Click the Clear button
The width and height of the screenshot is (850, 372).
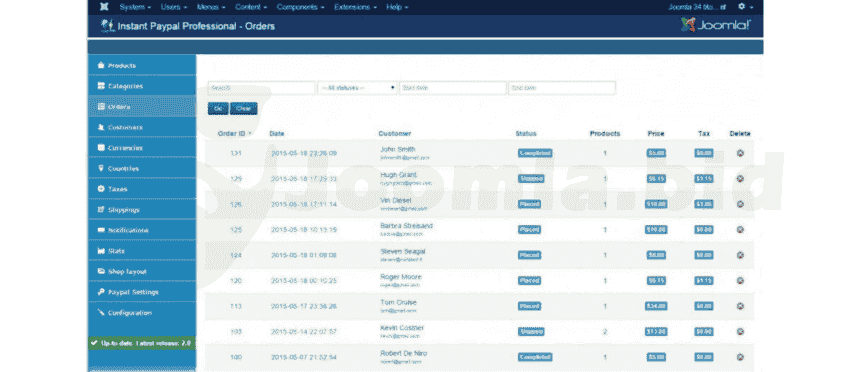coord(243,108)
